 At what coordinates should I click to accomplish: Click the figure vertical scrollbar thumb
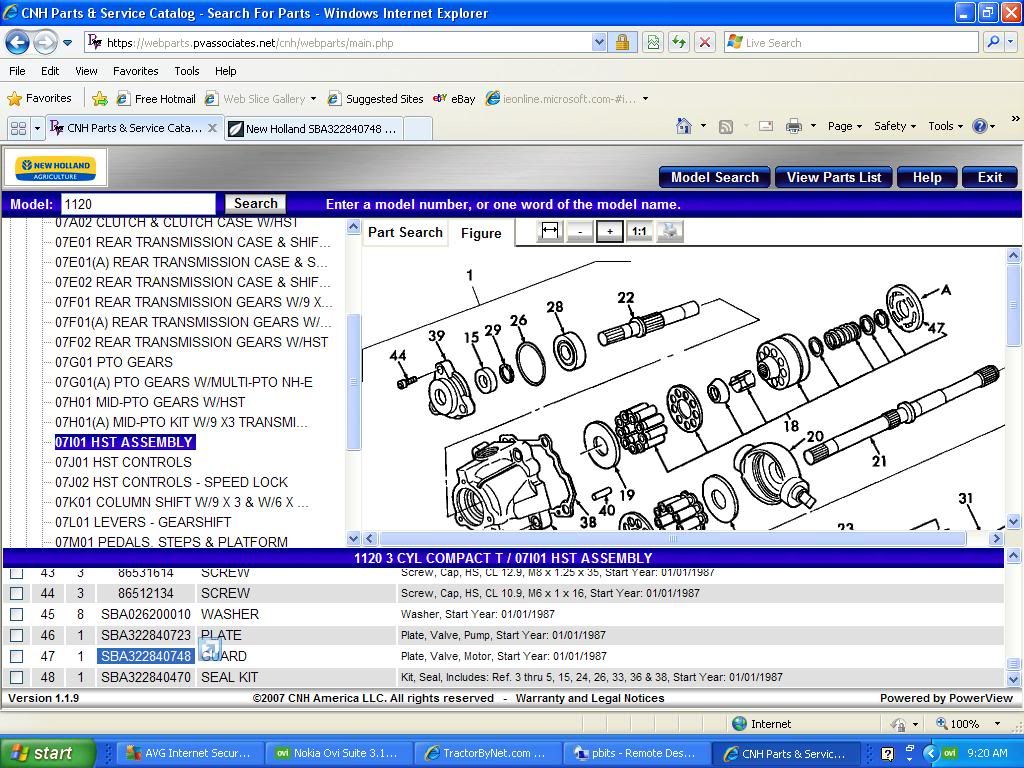pyautogui.click(x=1014, y=306)
